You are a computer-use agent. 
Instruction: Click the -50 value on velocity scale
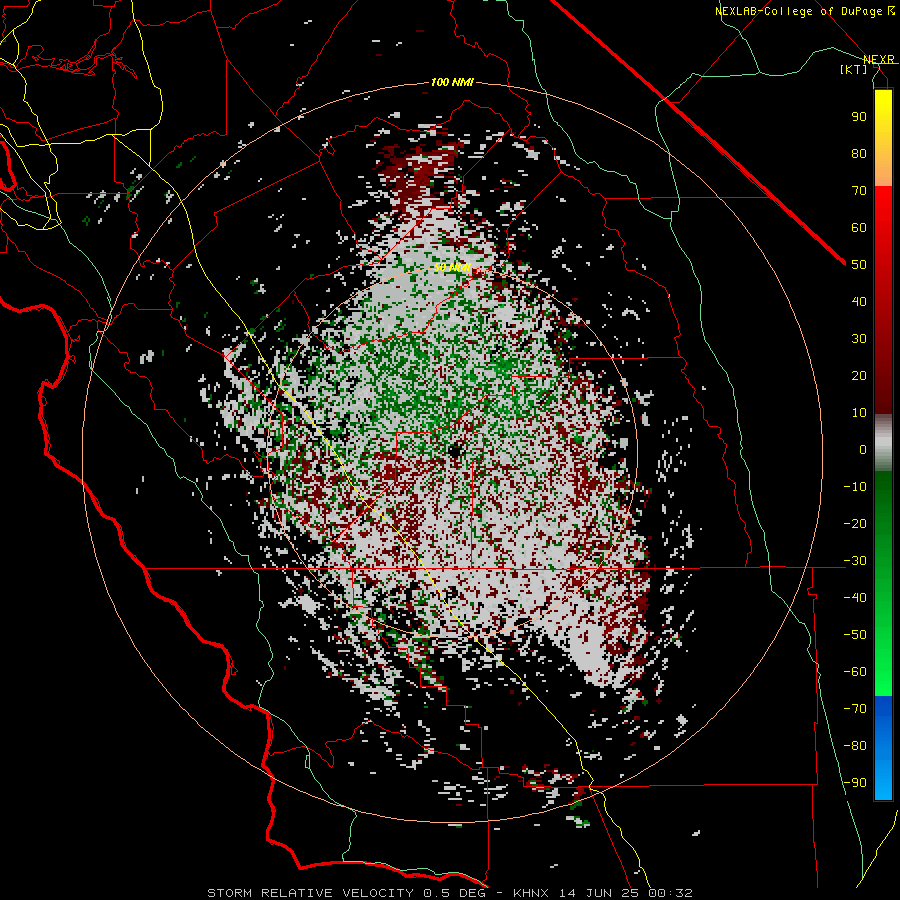coord(855,635)
